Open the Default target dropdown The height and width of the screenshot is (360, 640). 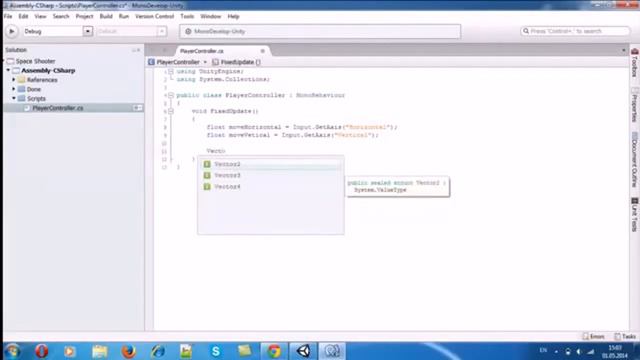[131, 31]
